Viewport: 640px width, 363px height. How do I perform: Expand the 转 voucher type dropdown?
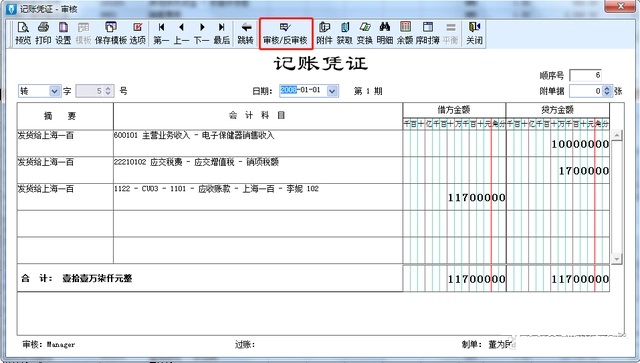point(55,91)
